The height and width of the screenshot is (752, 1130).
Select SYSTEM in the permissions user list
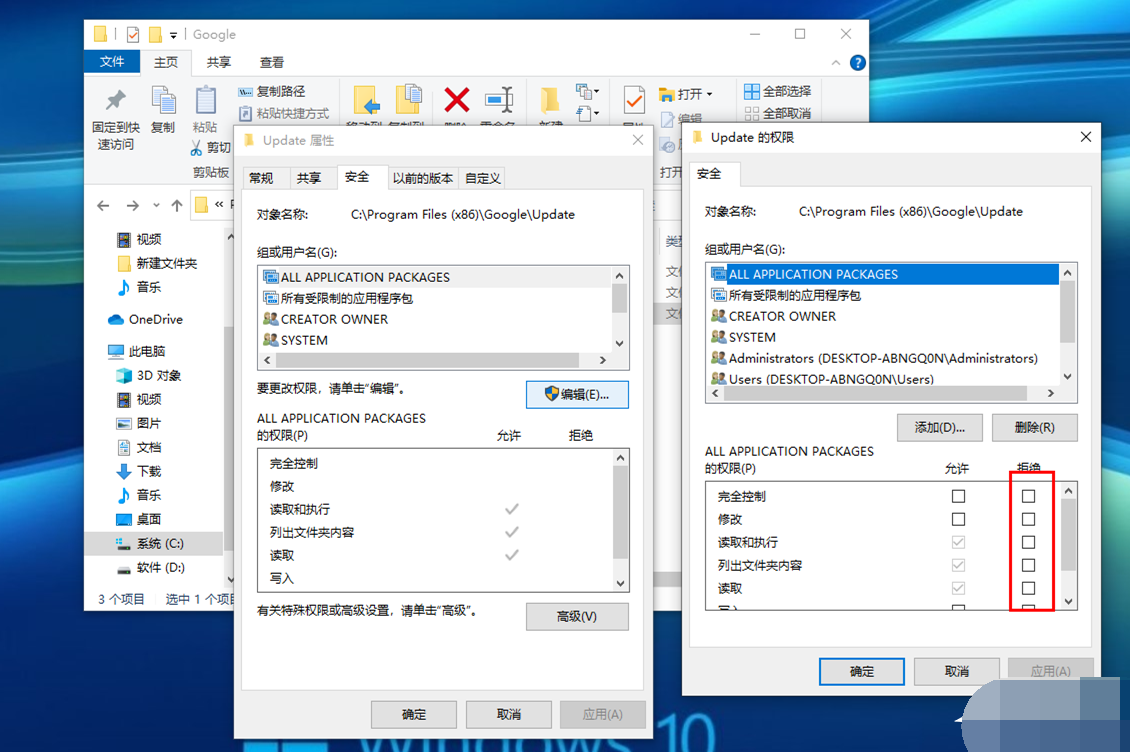click(752, 337)
